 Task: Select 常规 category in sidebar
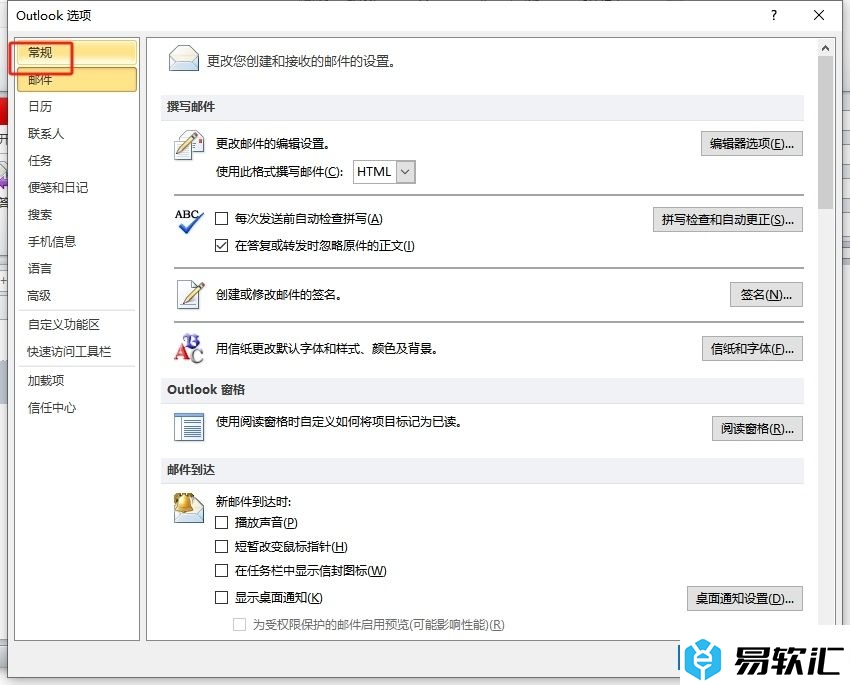76,53
